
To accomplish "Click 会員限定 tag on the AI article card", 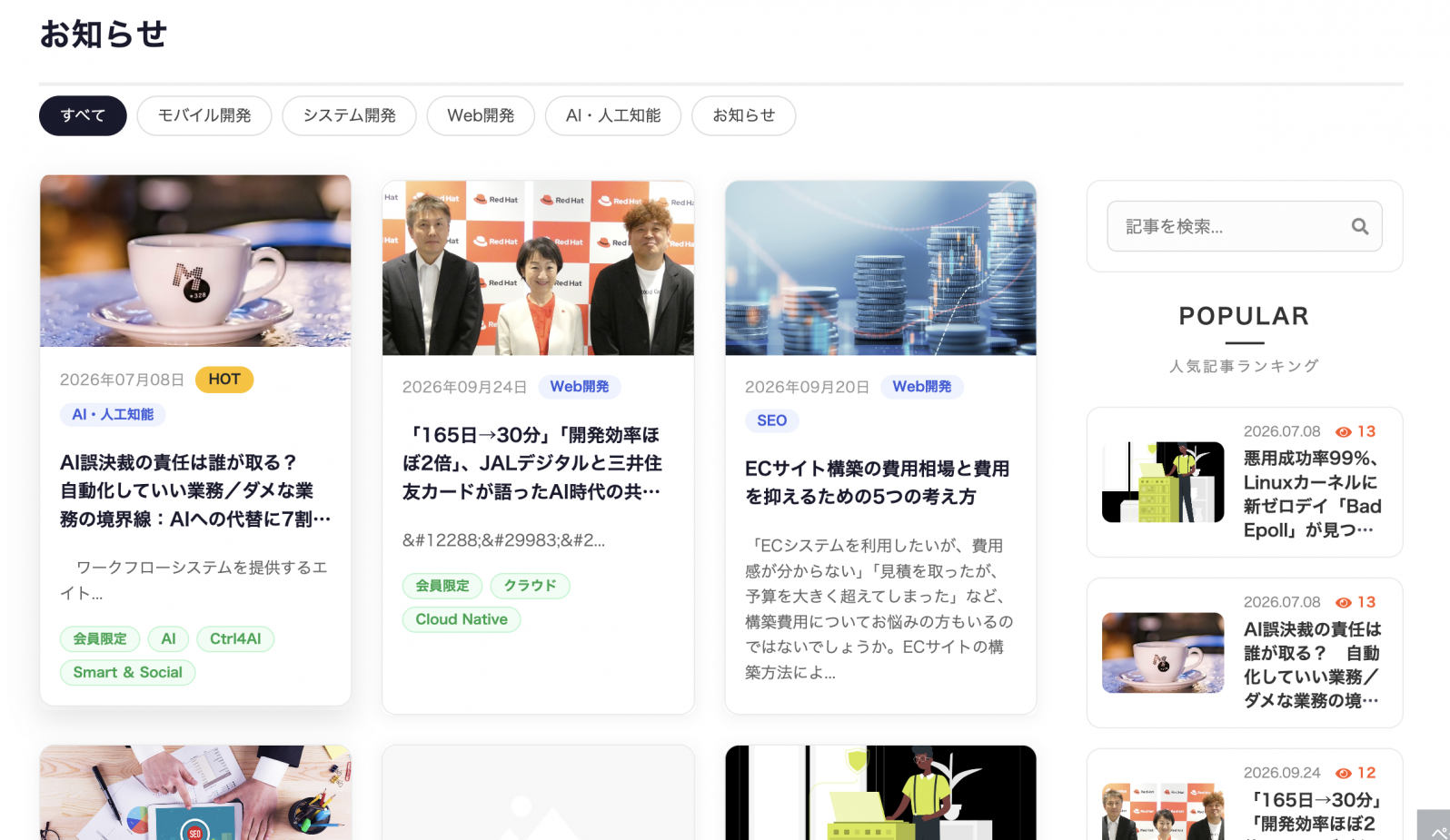I will point(100,639).
